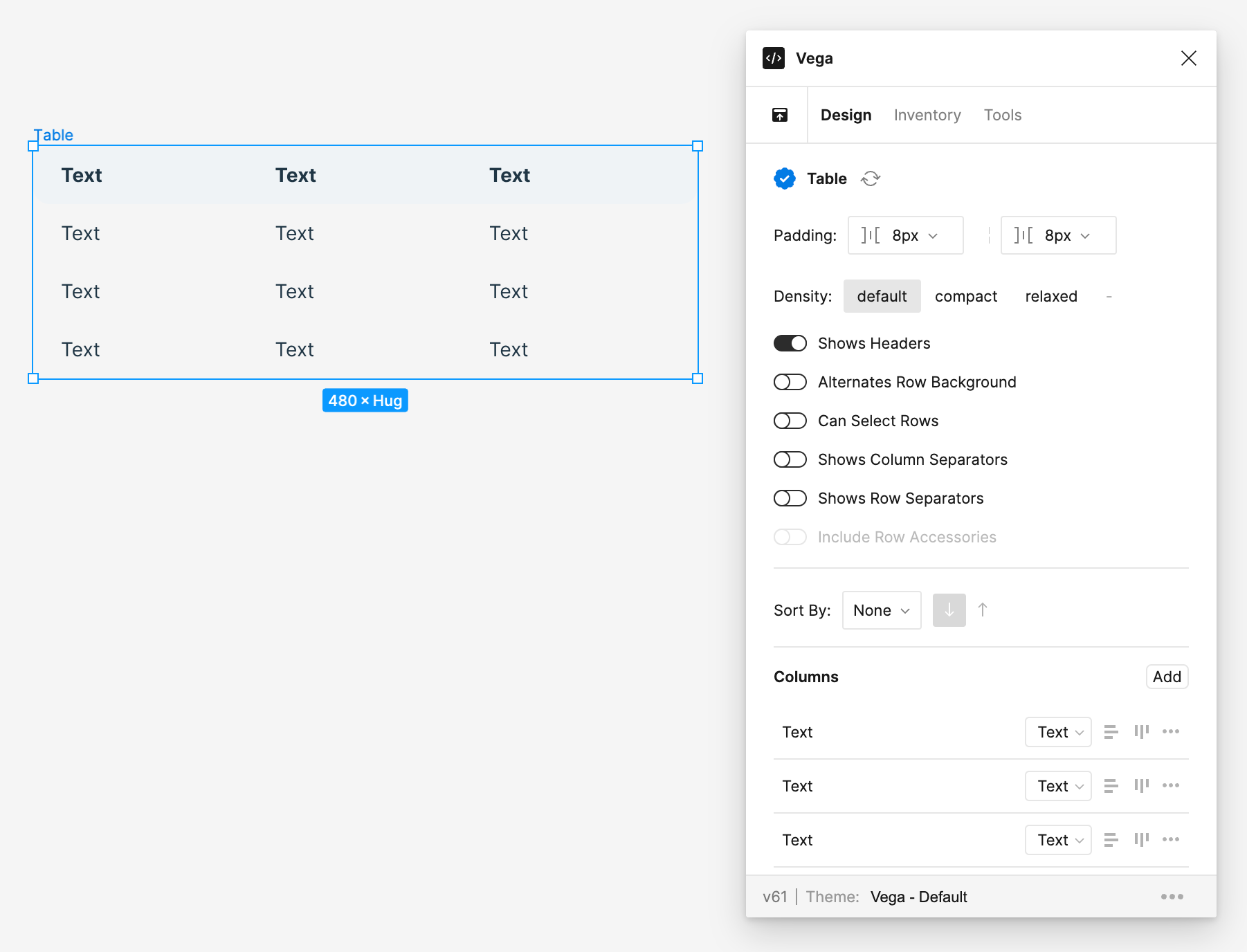Screen dimensions: 1247x952
Task: Switch to the Design tab
Action: 846,115
